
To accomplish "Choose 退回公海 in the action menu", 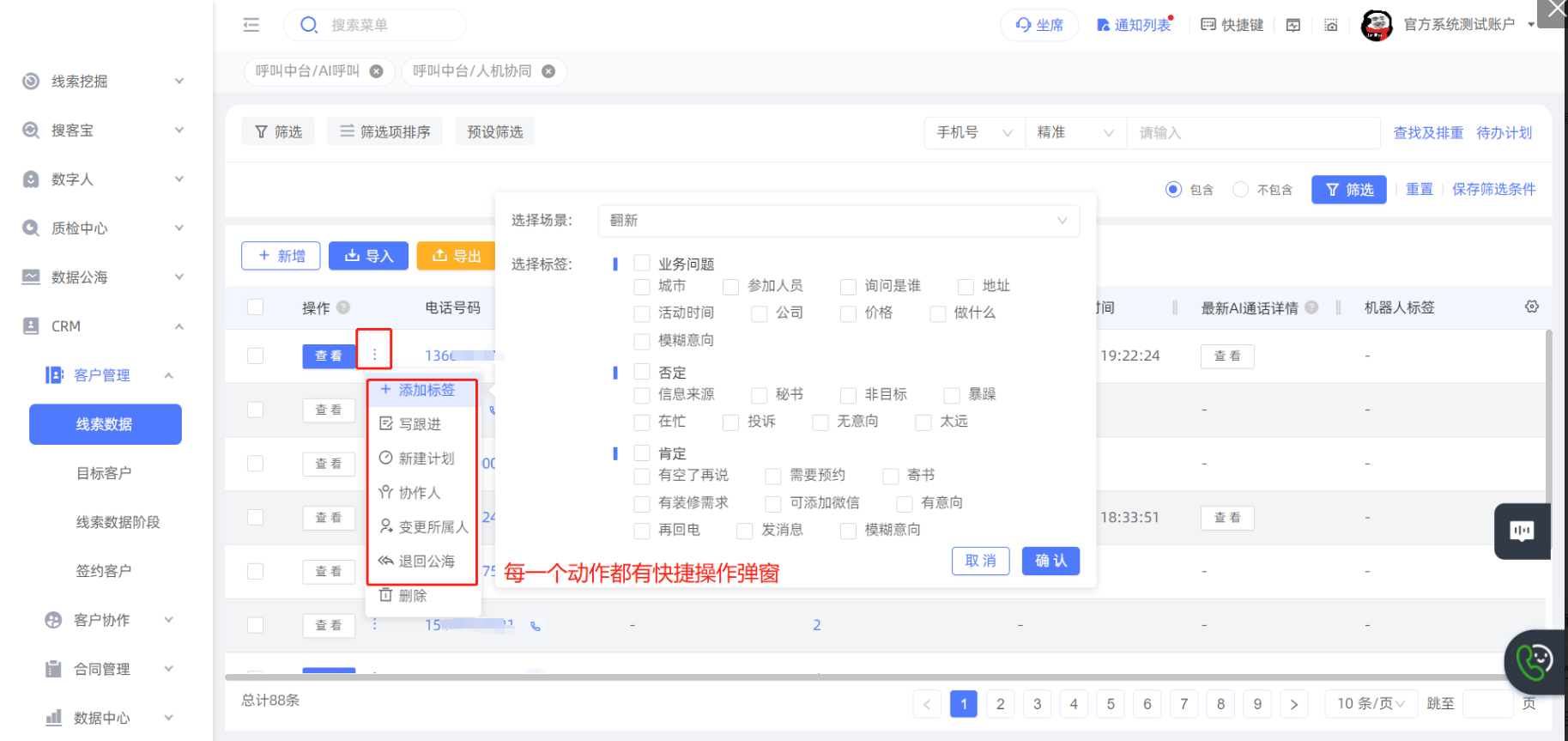I will coord(426,562).
